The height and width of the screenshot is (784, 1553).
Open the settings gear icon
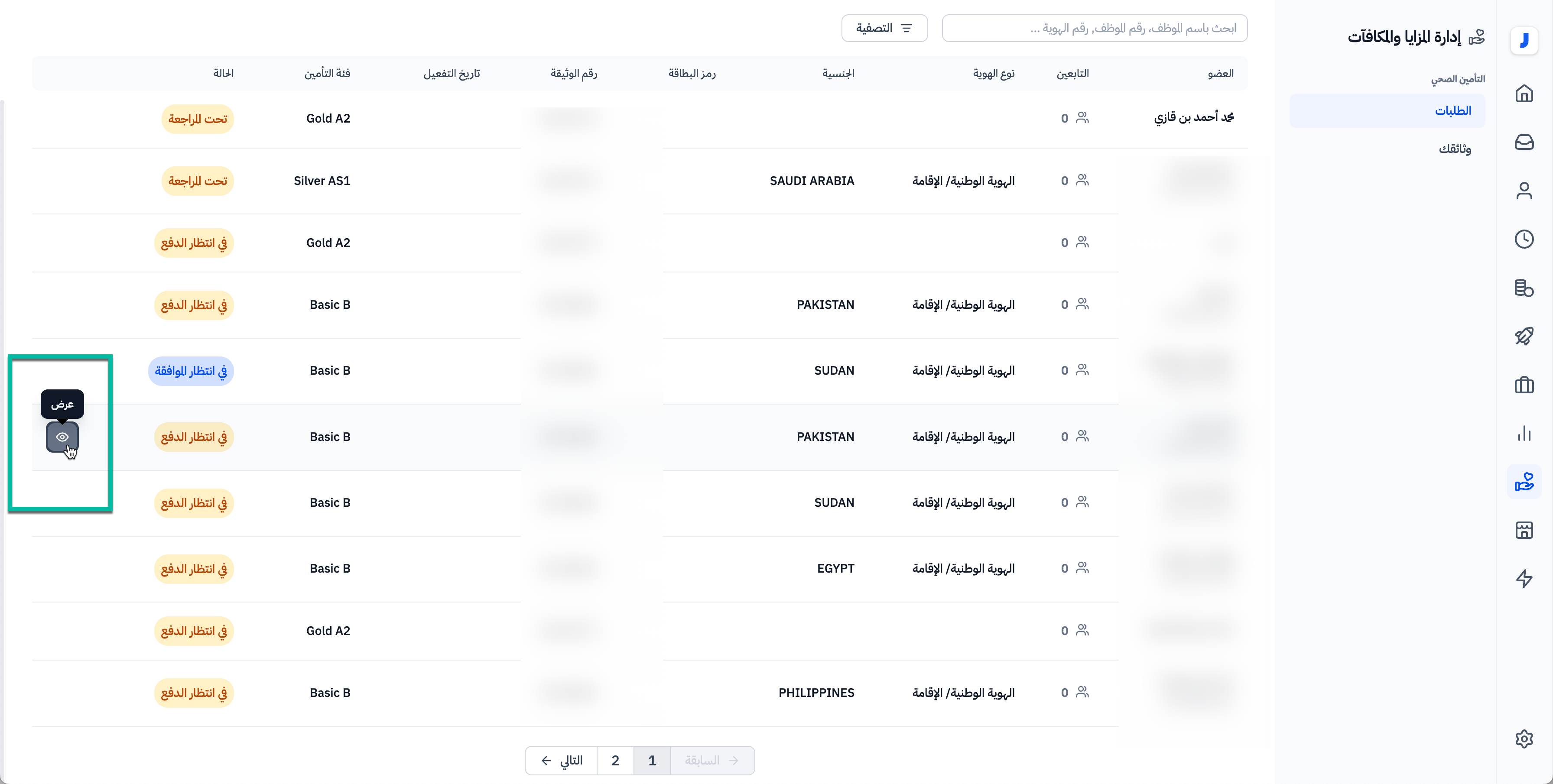[x=1524, y=739]
